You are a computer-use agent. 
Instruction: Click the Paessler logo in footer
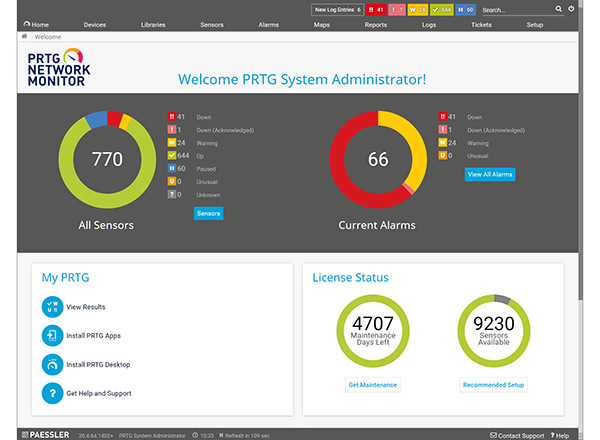point(46,435)
